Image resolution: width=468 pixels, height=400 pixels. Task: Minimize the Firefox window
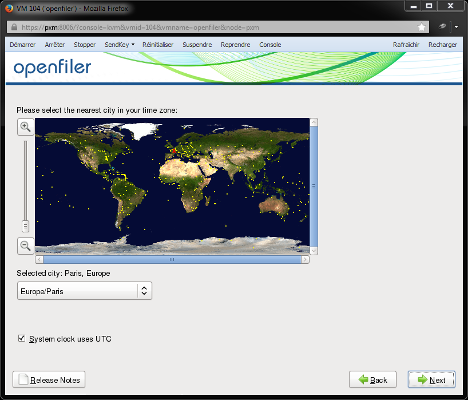414,6
